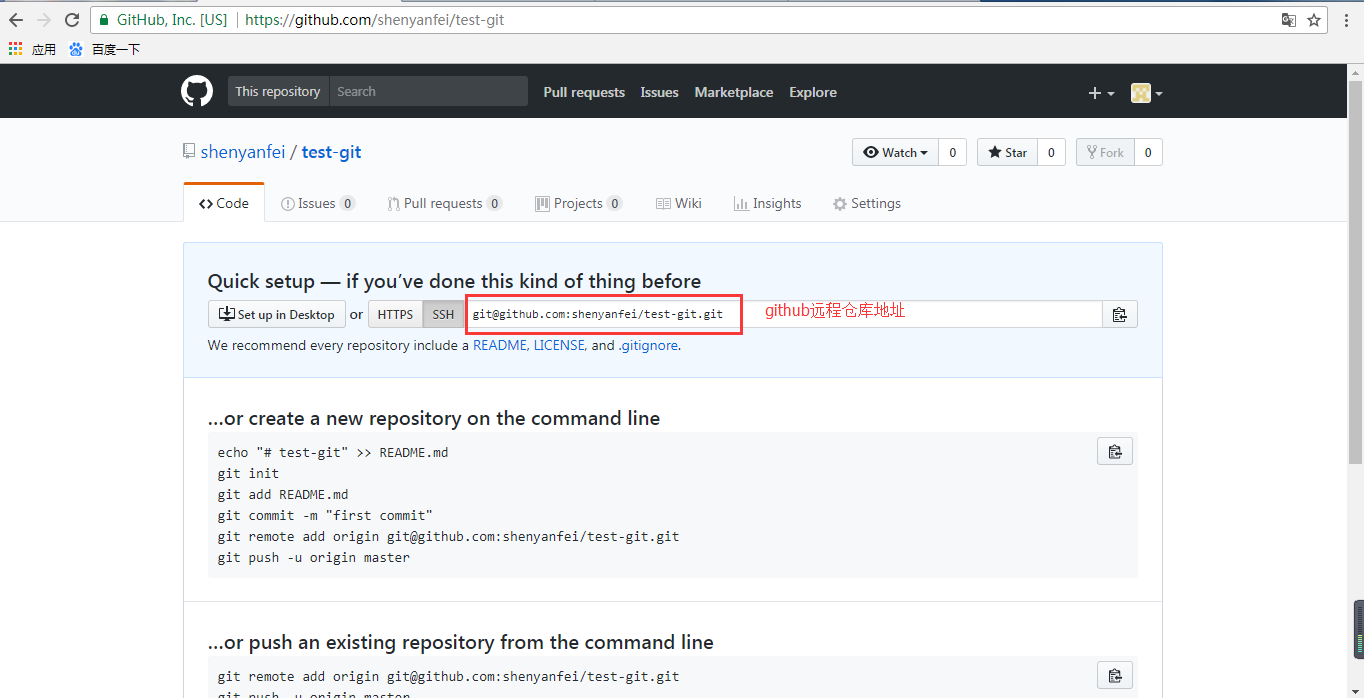Click Pull requests in the top navigation

pos(584,92)
